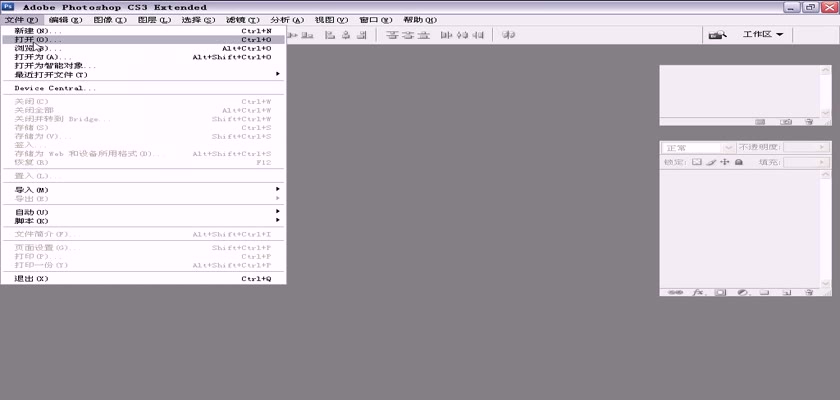The height and width of the screenshot is (400, 840).
Task: Click the Auto-Align Layers icon in options bar
Action: tap(510, 35)
